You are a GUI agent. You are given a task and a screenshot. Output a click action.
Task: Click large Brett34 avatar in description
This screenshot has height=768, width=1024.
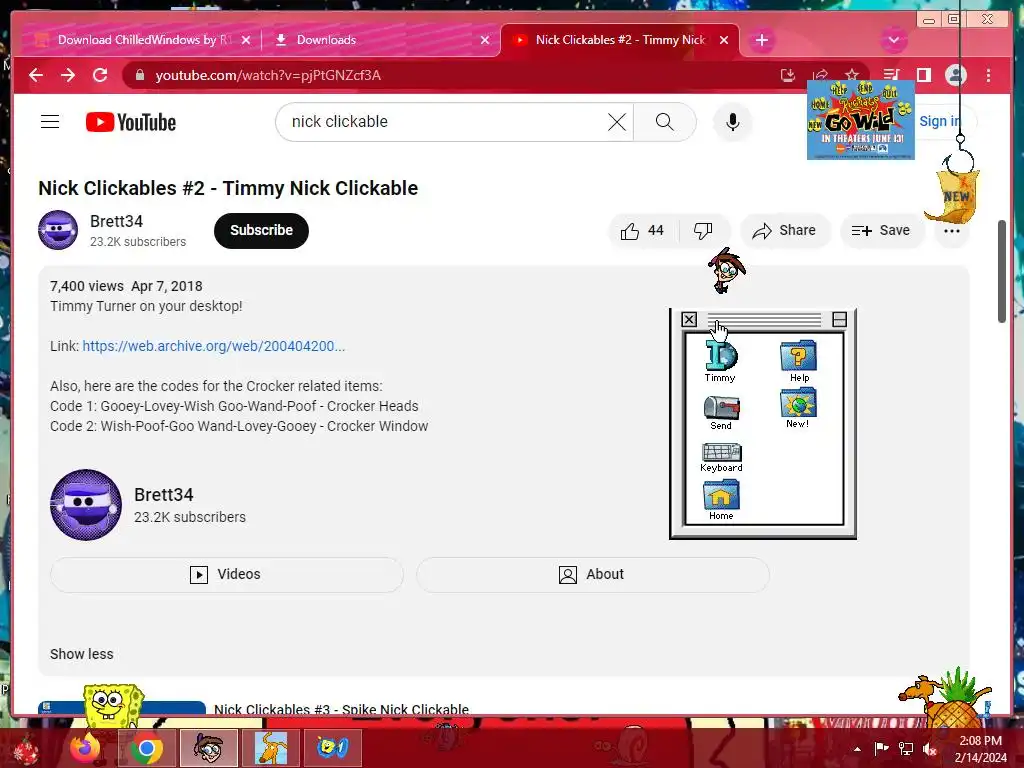(86, 505)
